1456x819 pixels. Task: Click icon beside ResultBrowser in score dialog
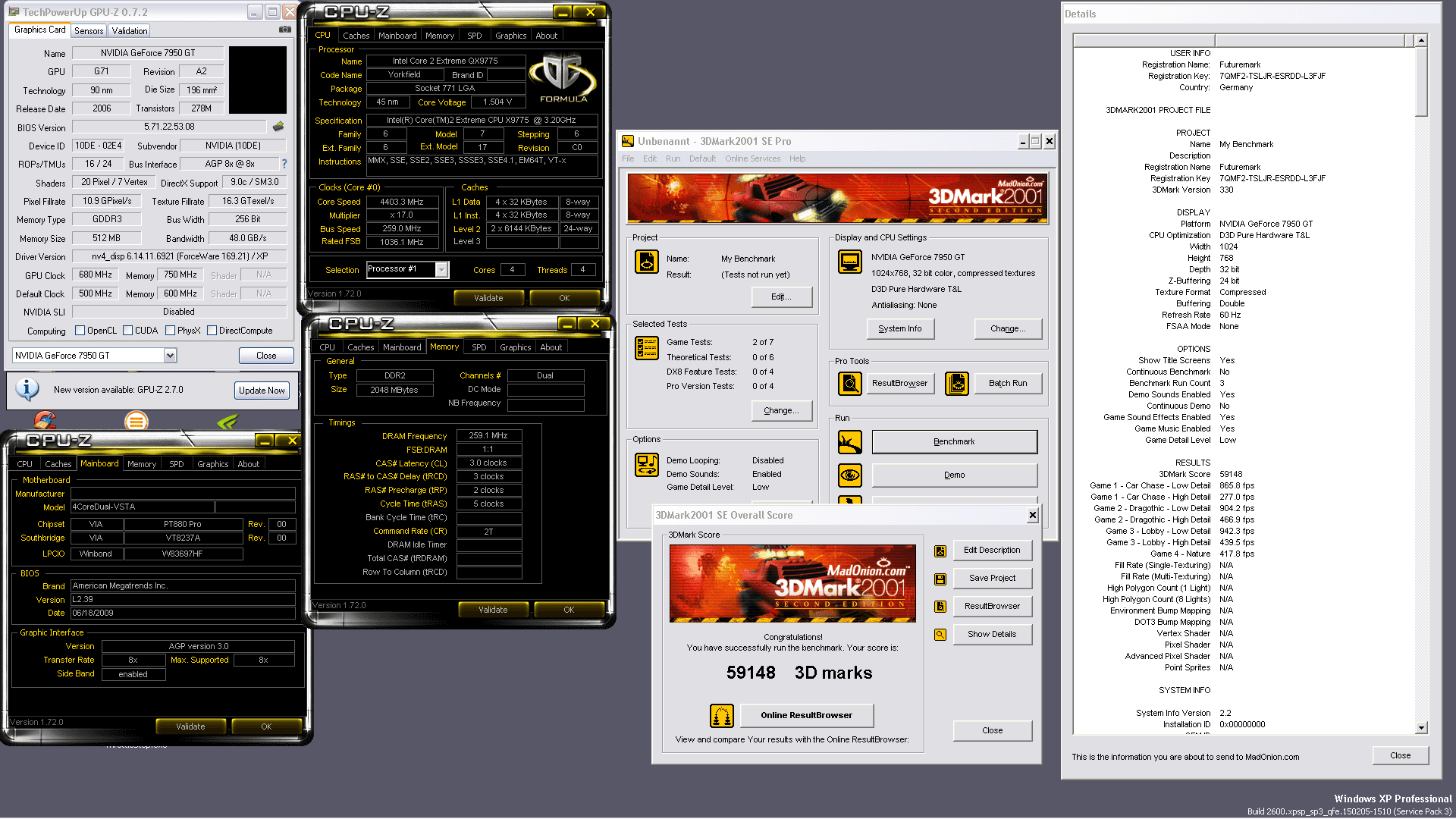click(x=940, y=607)
